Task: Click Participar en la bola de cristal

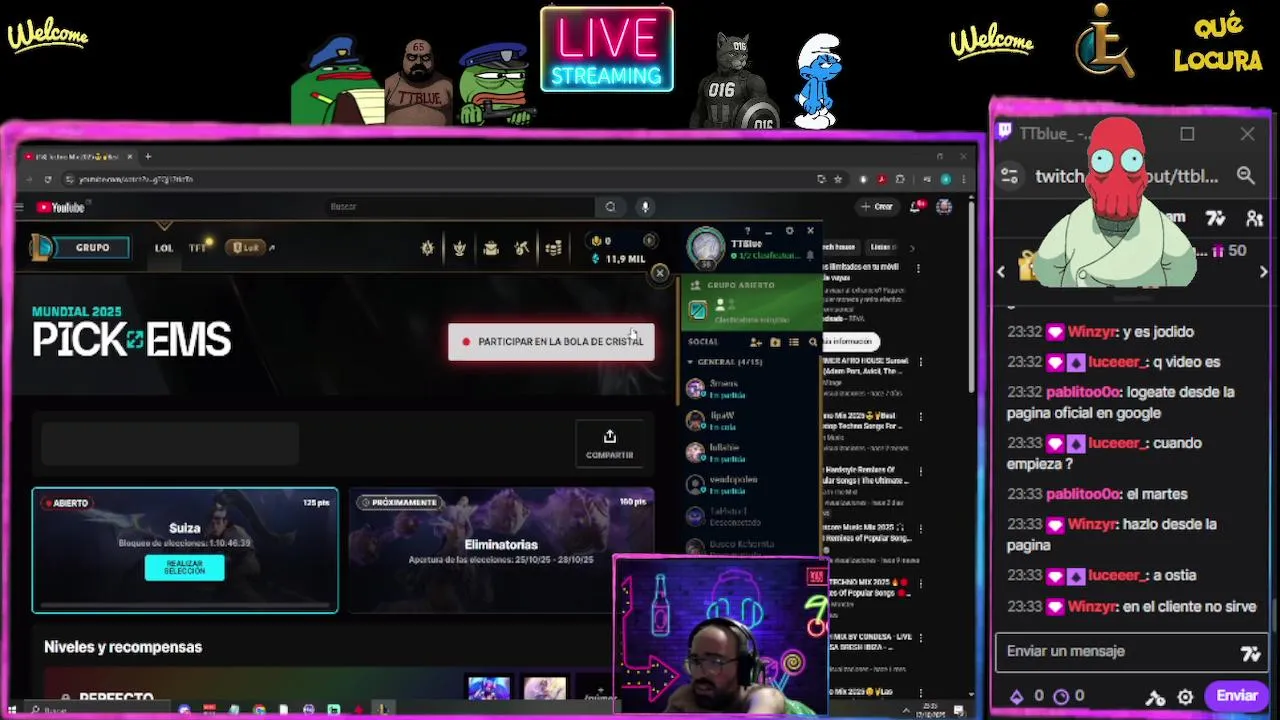Action: 551,342
